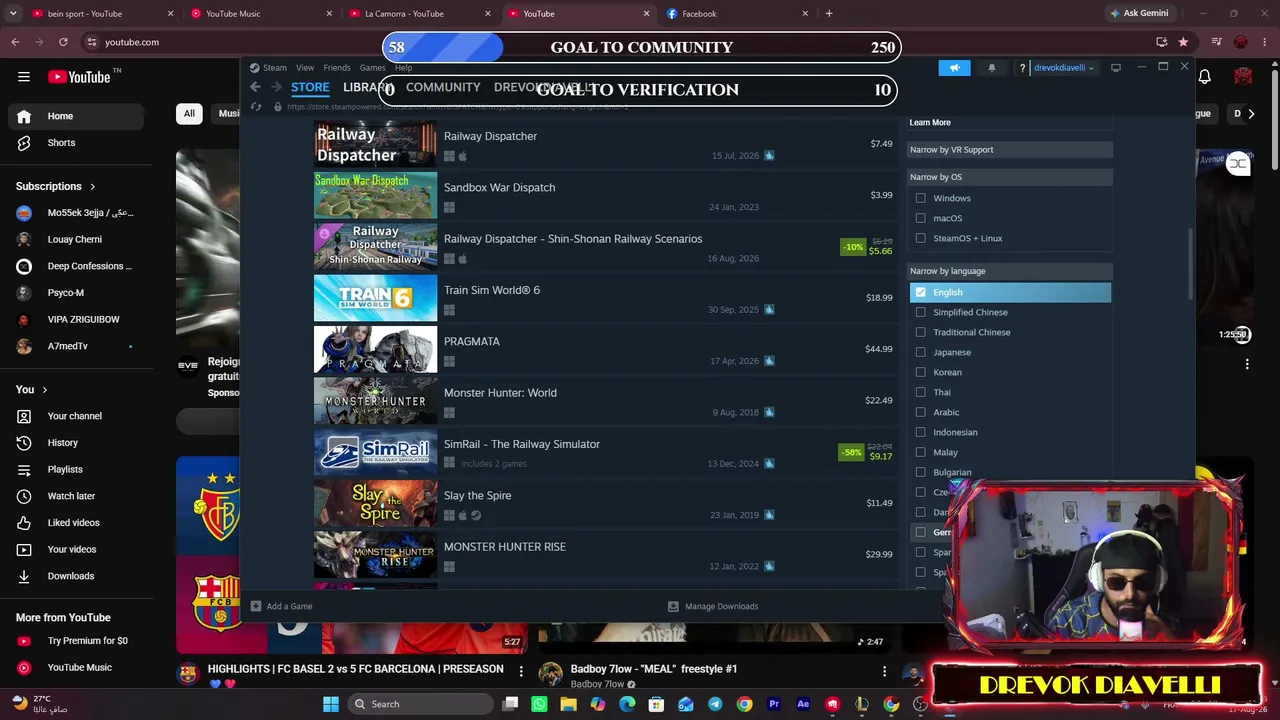
Task: Open the PRAGMATA store listing
Action: (604, 350)
